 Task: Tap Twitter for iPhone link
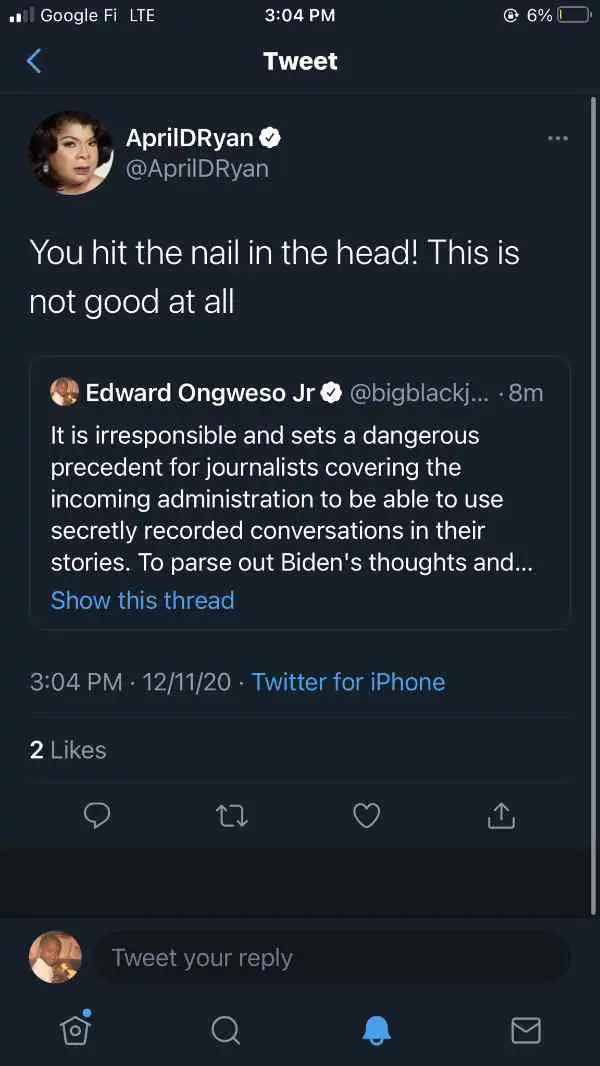[349, 682]
